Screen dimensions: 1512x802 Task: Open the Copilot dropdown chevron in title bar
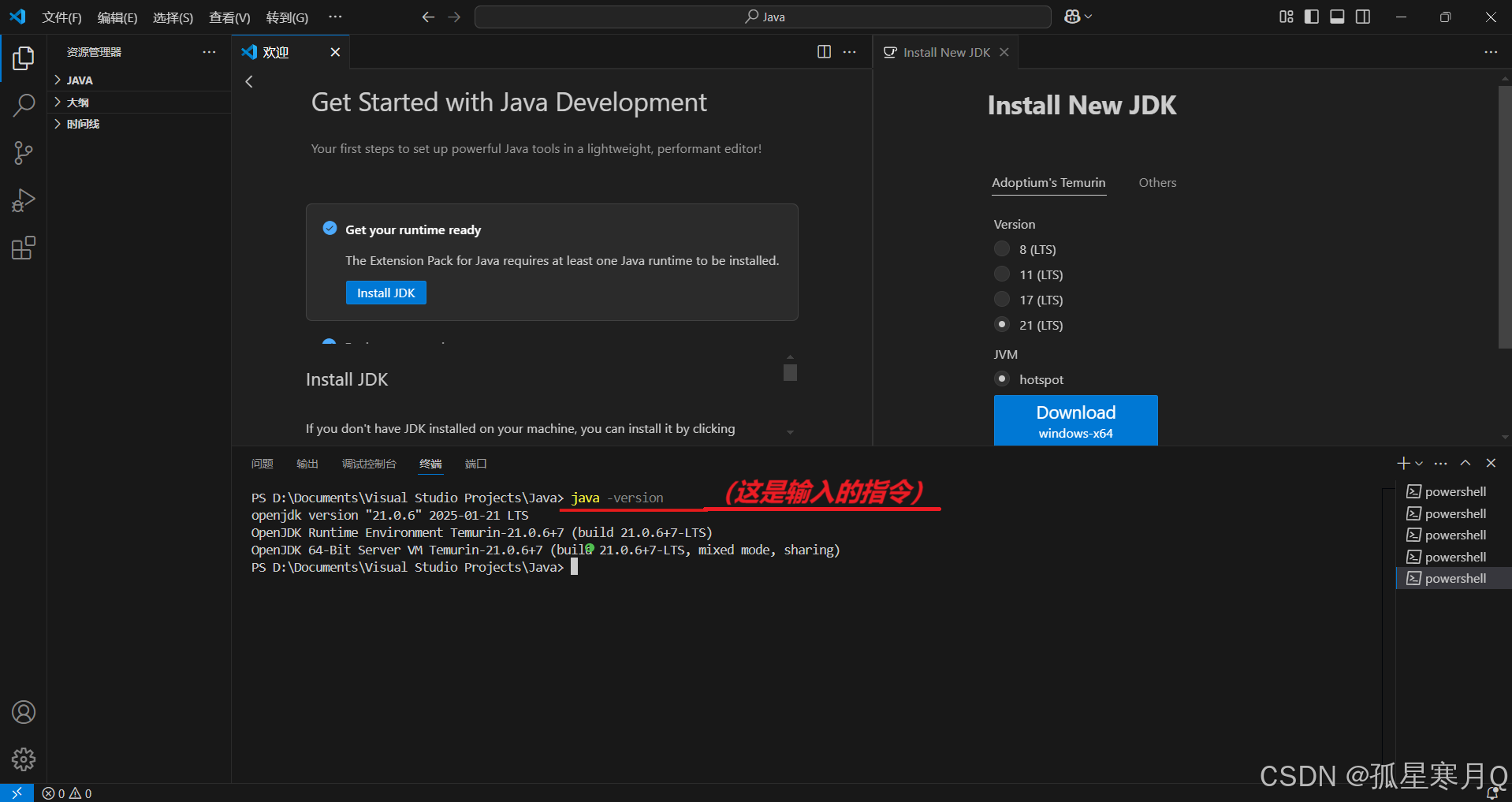click(1089, 17)
